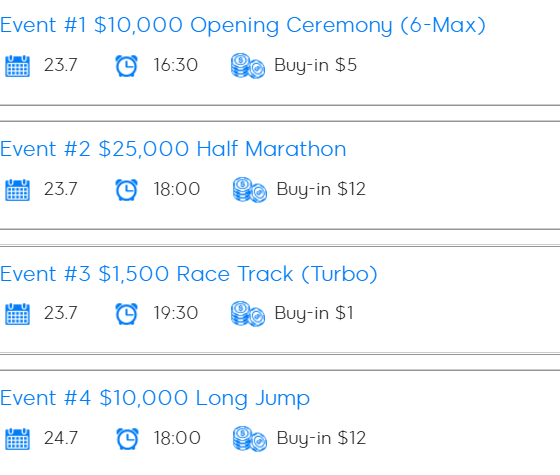Click calendar icon beside 24.7 date
This screenshot has height=475, width=560.
click(x=18, y=439)
